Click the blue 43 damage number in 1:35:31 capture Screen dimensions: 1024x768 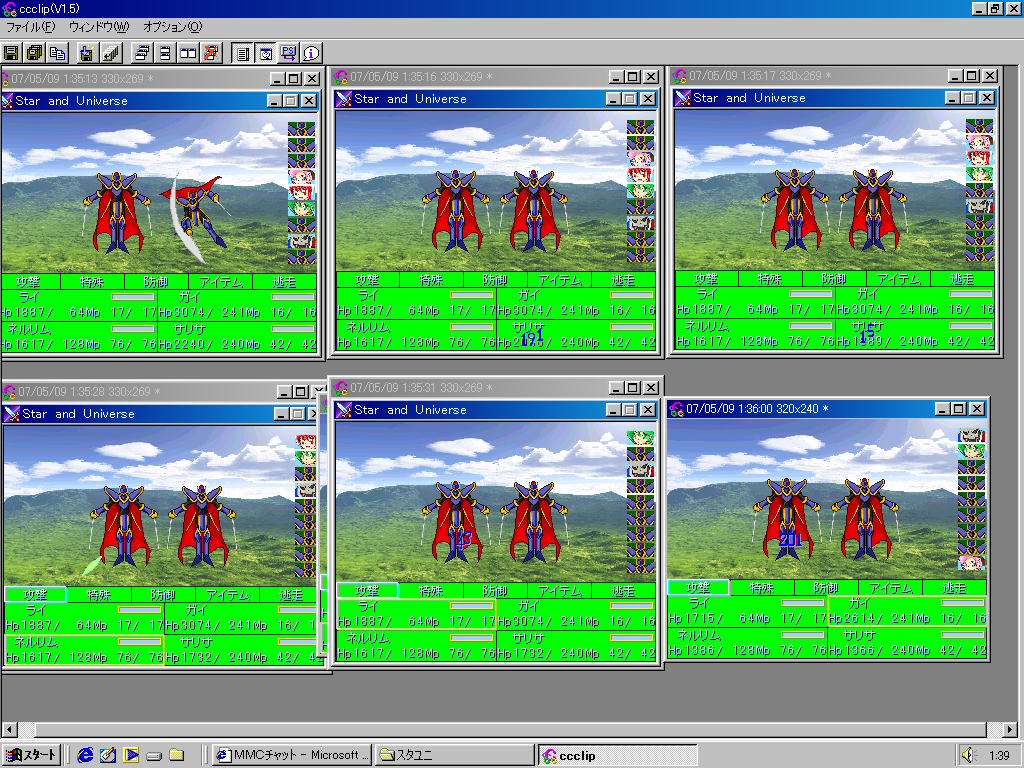(x=463, y=539)
